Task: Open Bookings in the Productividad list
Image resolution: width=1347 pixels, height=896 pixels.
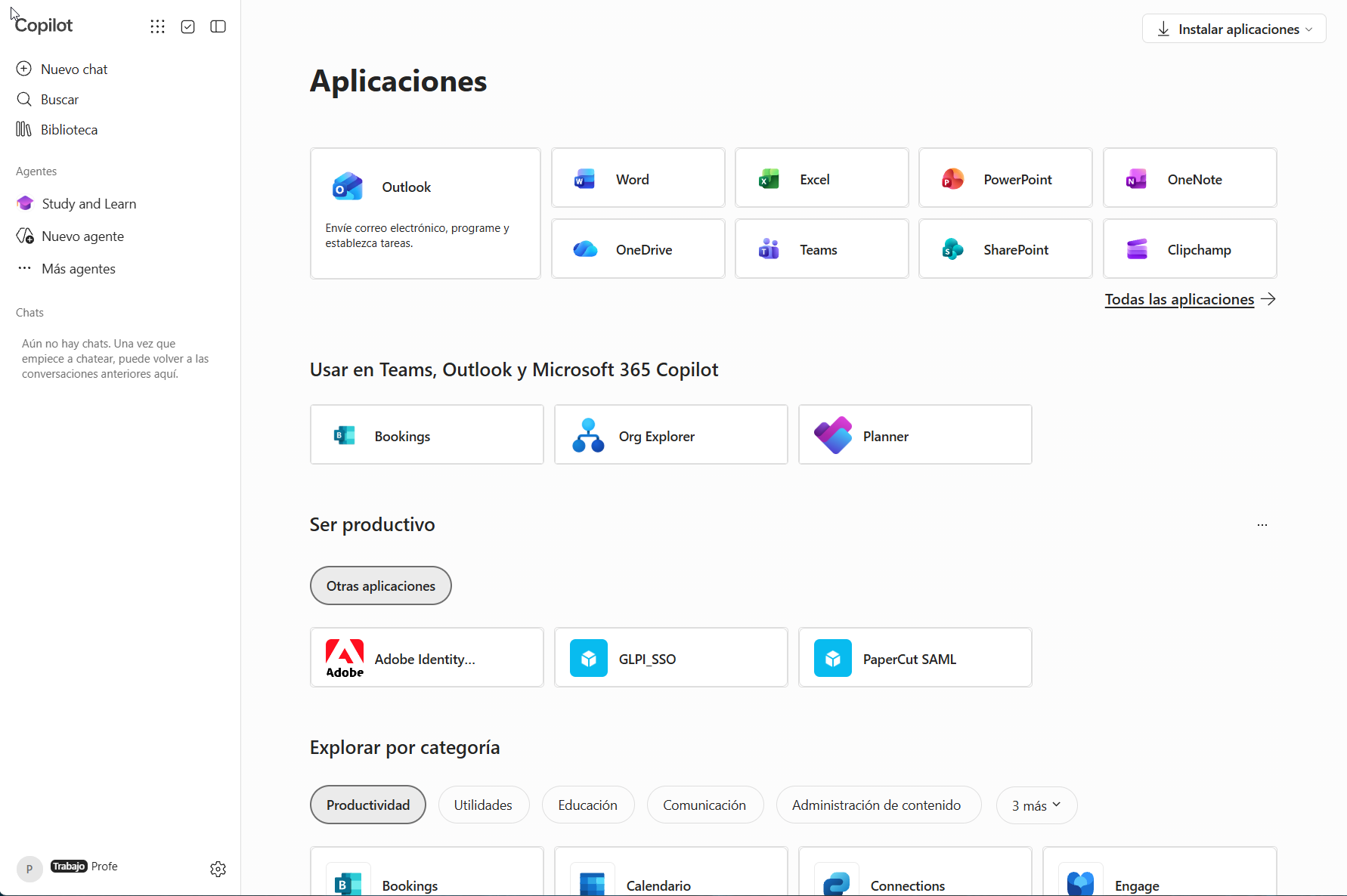Action: pyautogui.click(x=427, y=872)
